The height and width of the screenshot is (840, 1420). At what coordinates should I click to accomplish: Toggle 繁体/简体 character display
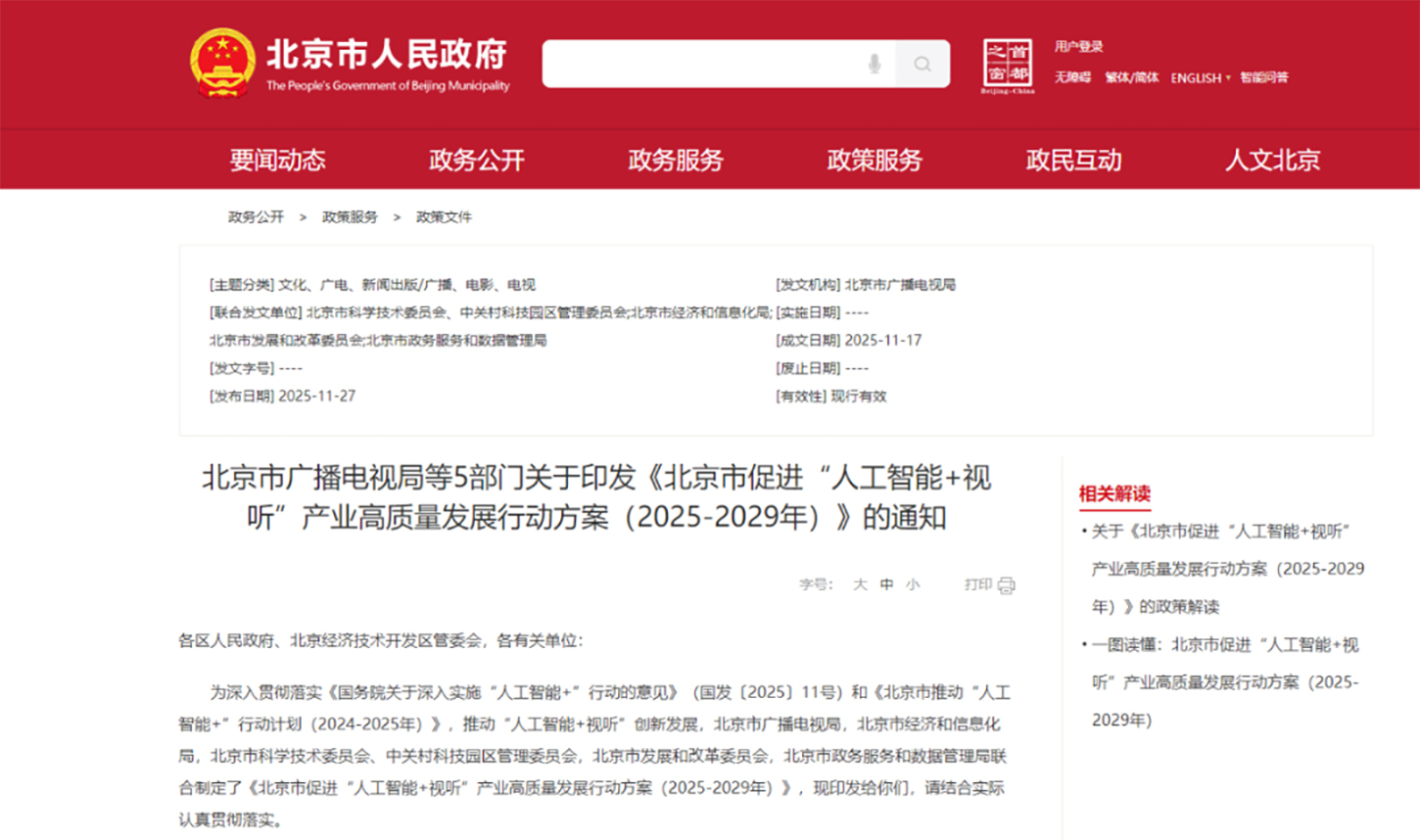[x=1131, y=78]
